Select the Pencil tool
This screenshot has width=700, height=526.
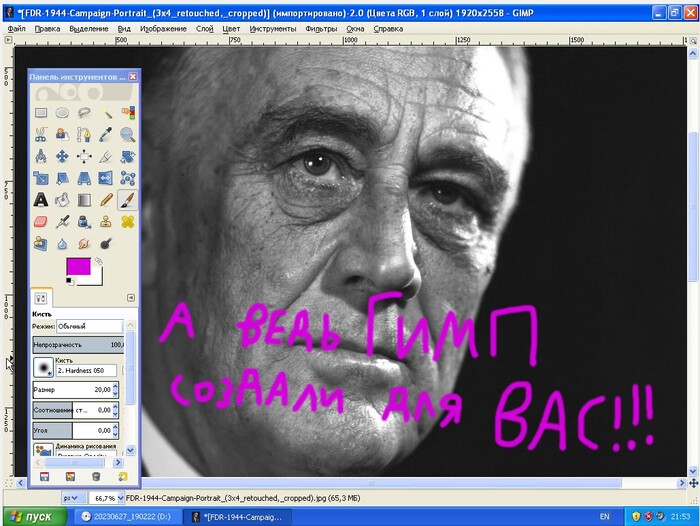pos(106,200)
